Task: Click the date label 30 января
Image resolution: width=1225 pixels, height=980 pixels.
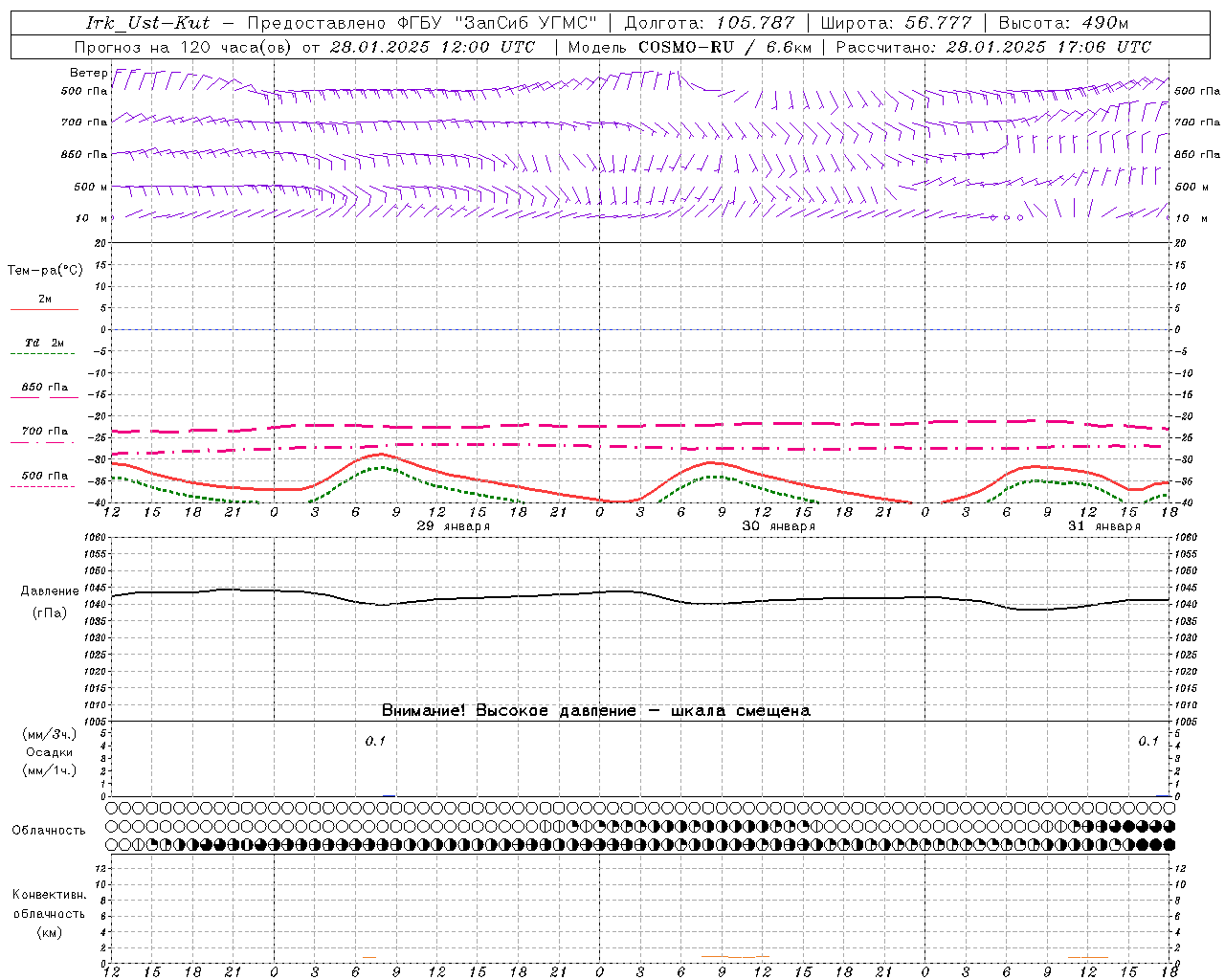Action: [x=779, y=526]
